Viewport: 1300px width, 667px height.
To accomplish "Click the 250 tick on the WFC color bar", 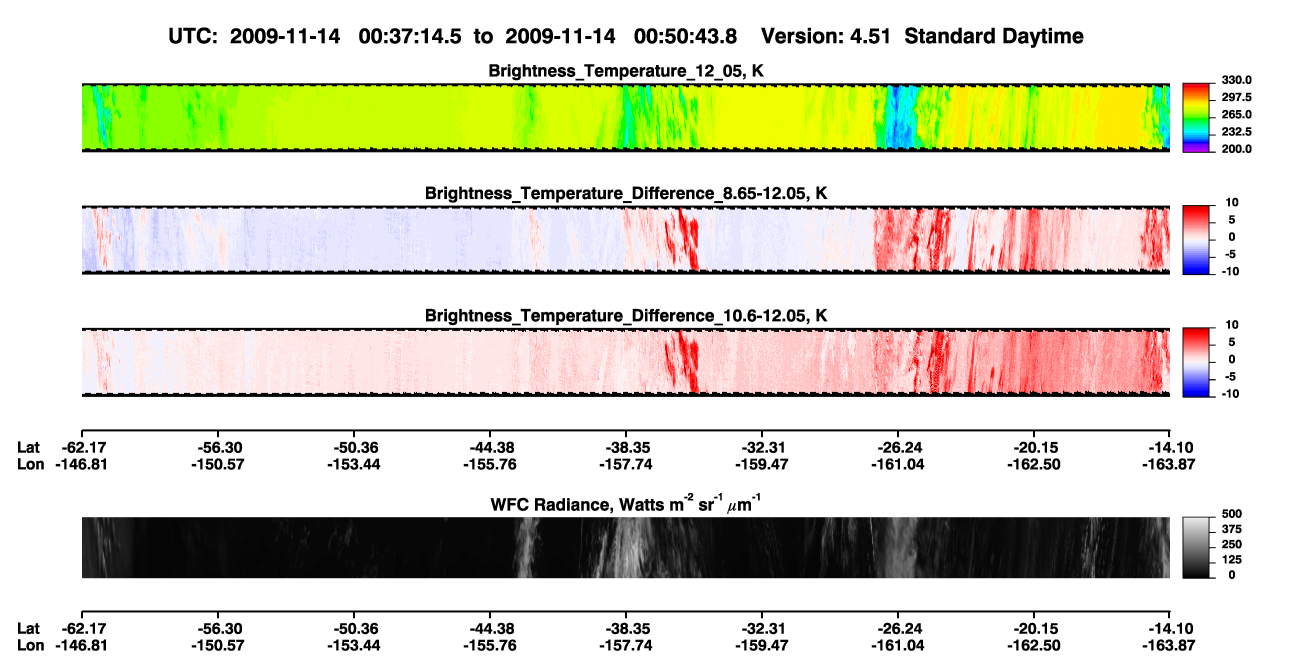I will tap(1232, 544).
